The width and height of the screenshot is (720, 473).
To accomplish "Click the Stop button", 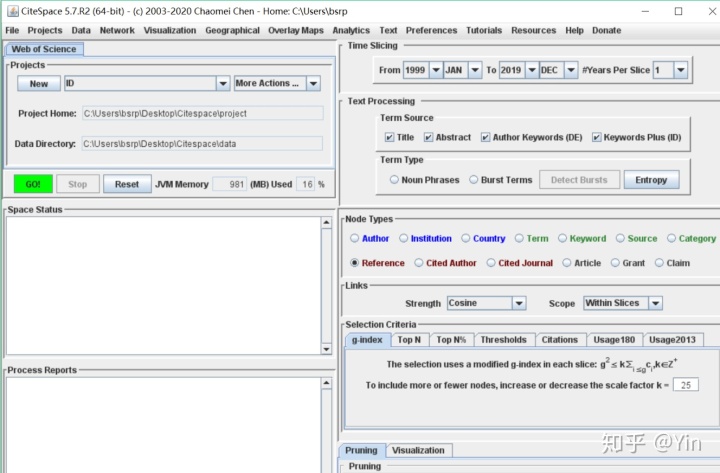I will (78, 184).
